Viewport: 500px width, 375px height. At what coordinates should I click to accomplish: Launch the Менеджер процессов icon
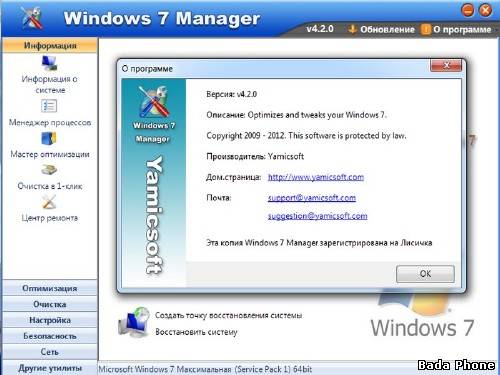[x=49, y=106]
